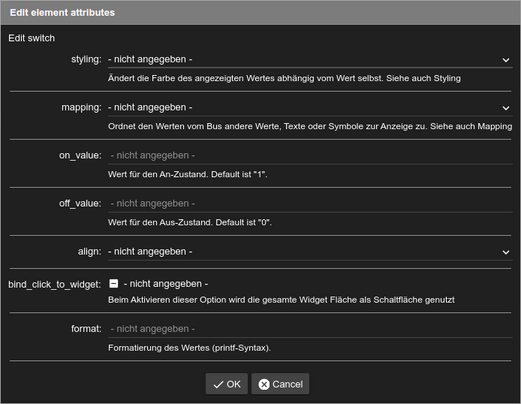Click the 'styling:' field label
The width and height of the screenshot is (521, 404).
click(86, 59)
